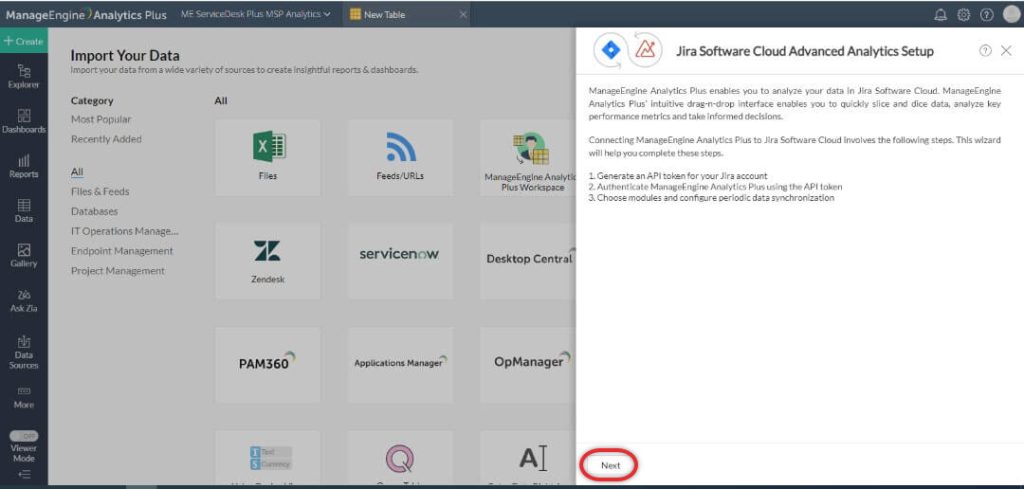1024x489 pixels.
Task: Click the Next button in setup wizard
Action: click(x=610, y=465)
